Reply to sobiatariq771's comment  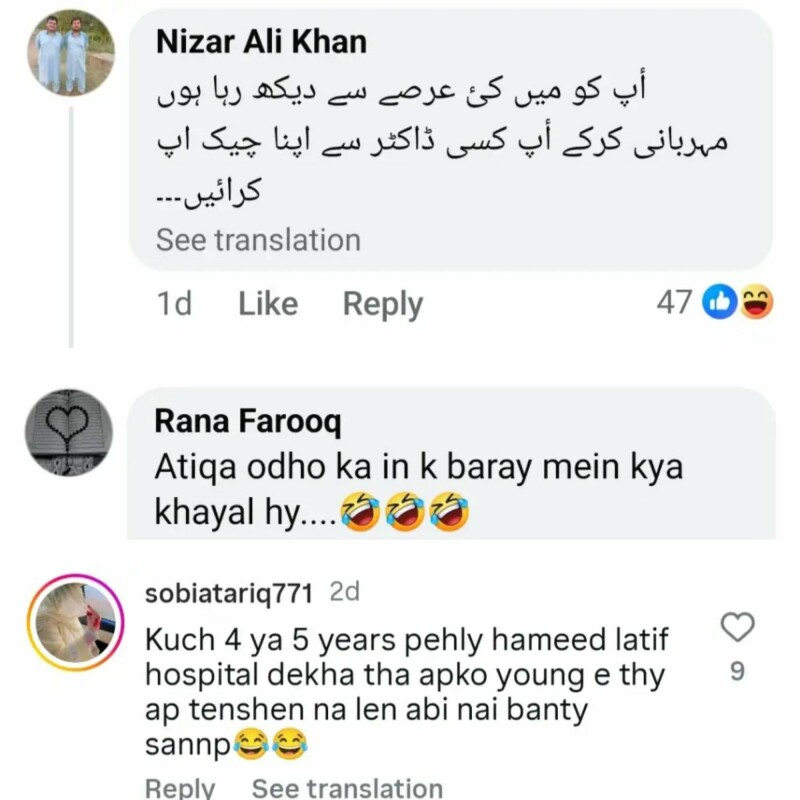[x=180, y=788]
